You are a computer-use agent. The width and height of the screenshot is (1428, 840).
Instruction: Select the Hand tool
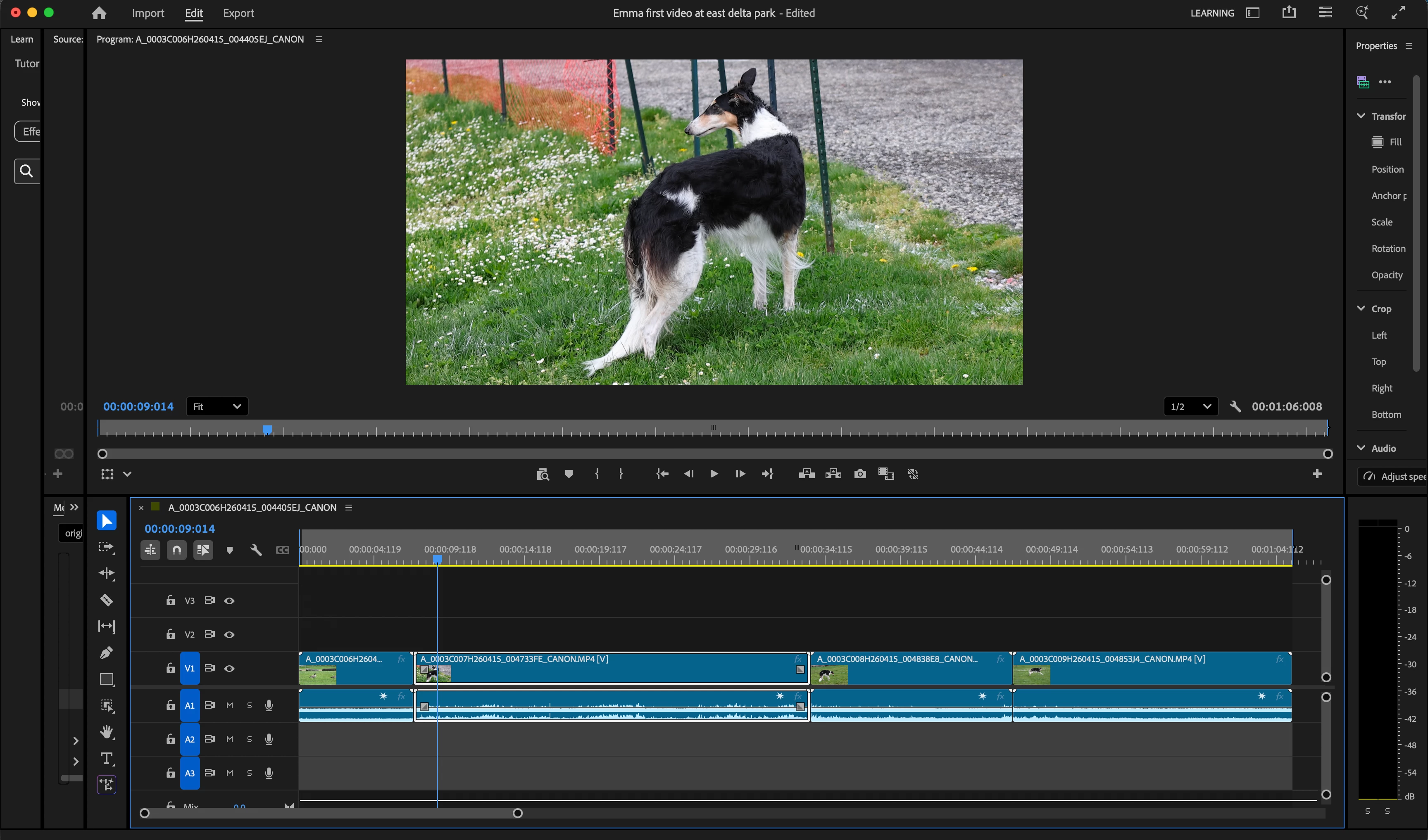(x=106, y=732)
